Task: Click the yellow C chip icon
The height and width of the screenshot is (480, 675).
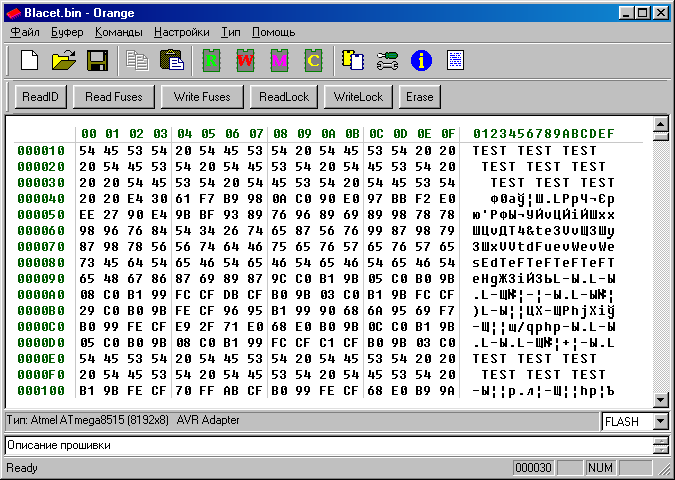Action: pos(313,60)
